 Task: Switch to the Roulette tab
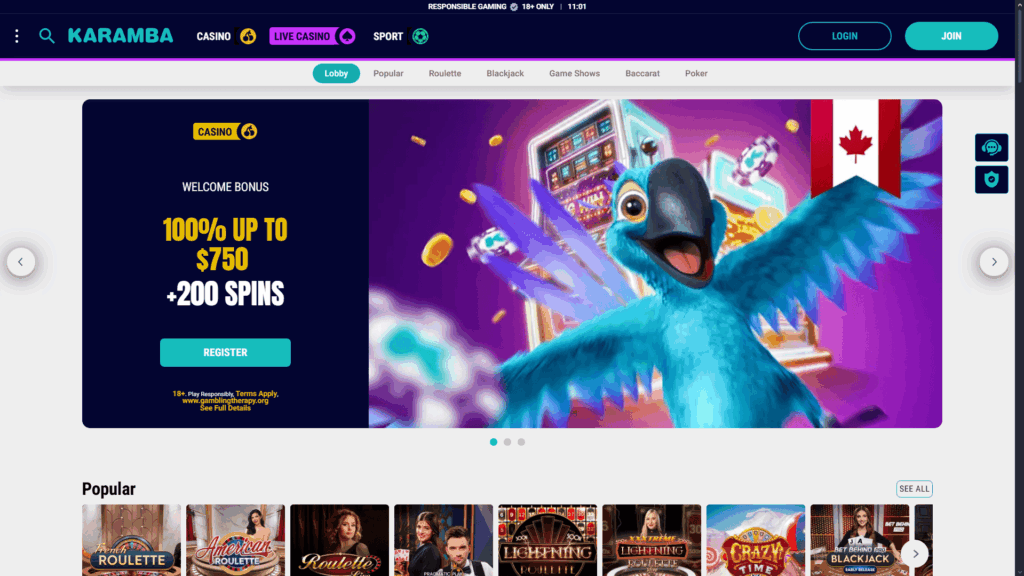[445, 73]
